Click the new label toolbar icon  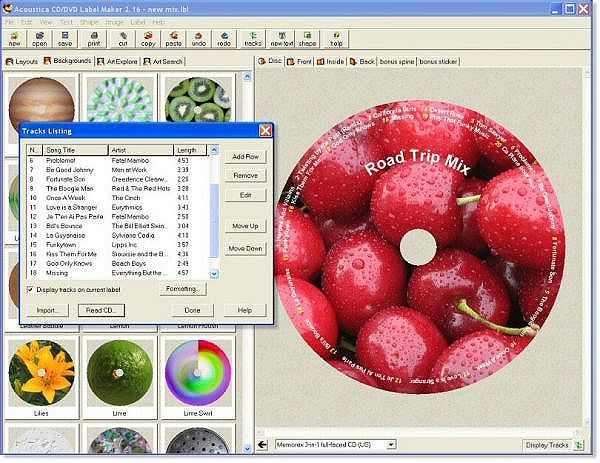click(x=15, y=39)
